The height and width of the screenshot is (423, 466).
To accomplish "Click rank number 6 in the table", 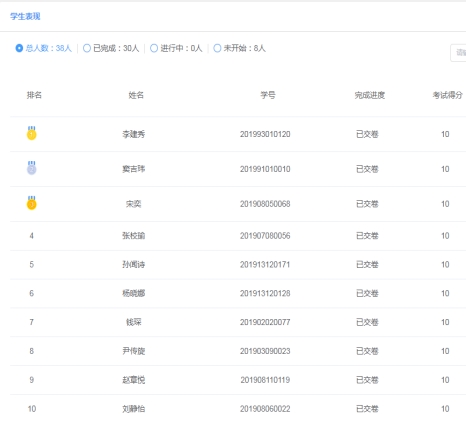I will coord(32,294).
